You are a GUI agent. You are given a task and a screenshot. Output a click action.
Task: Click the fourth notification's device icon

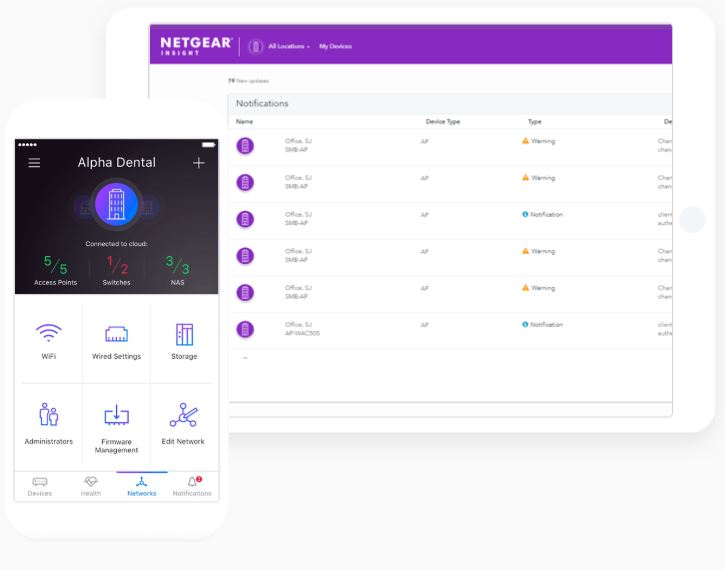pos(245,256)
